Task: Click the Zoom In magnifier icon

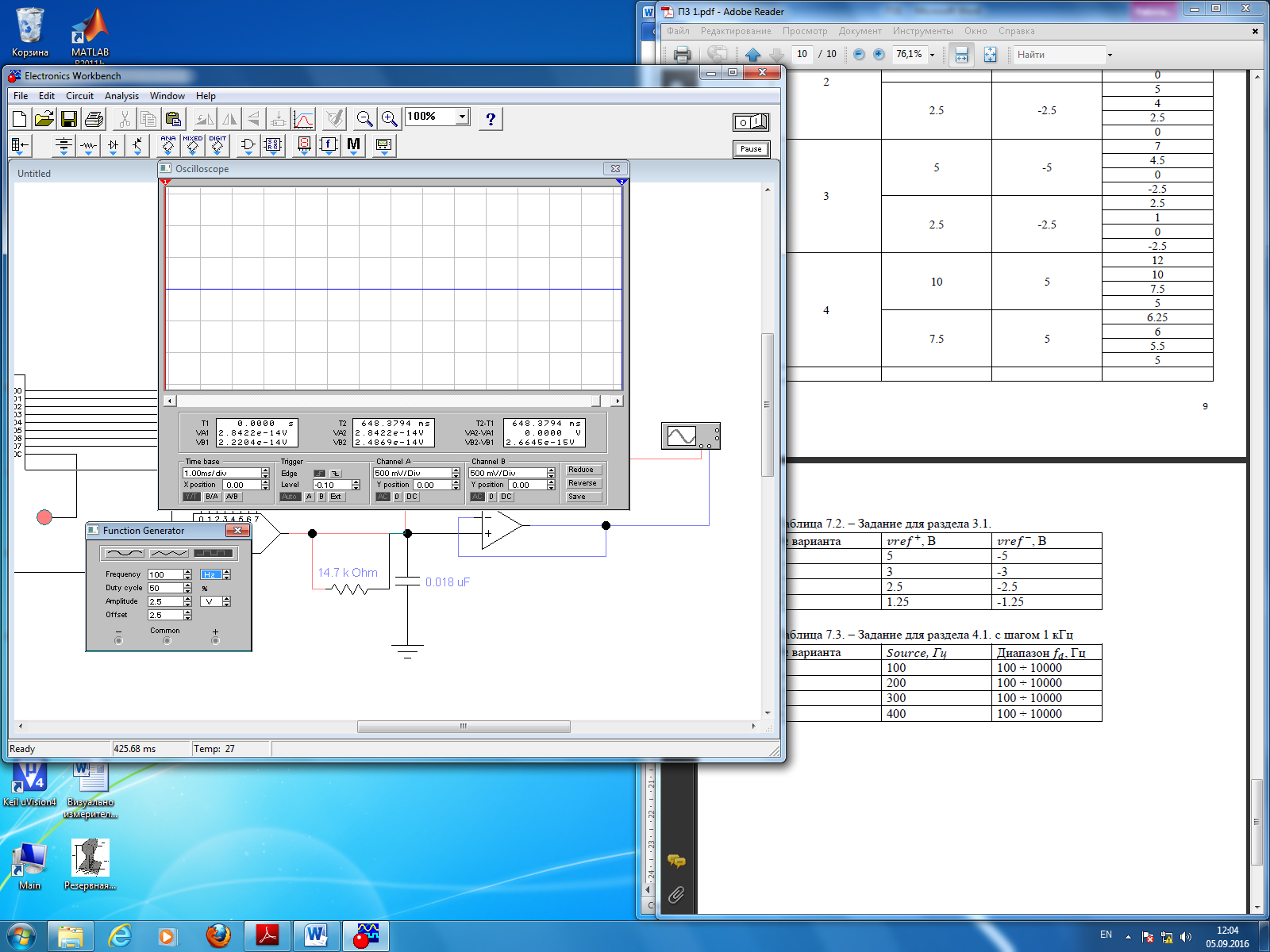Action: coord(389,119)
